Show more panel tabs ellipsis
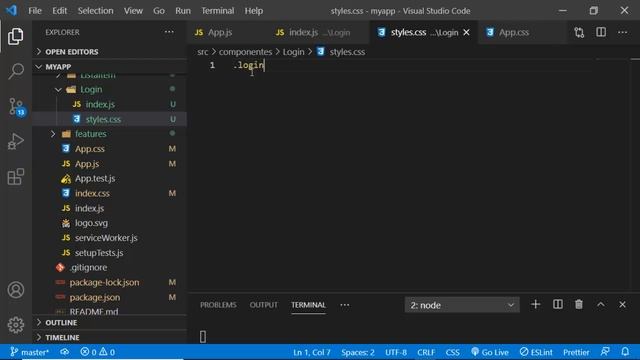 point(344,305)
